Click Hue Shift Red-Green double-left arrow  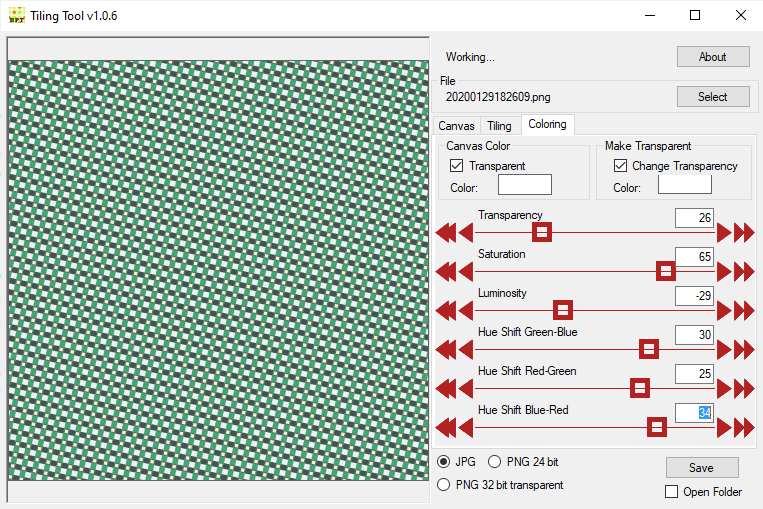tap(446, 388)
